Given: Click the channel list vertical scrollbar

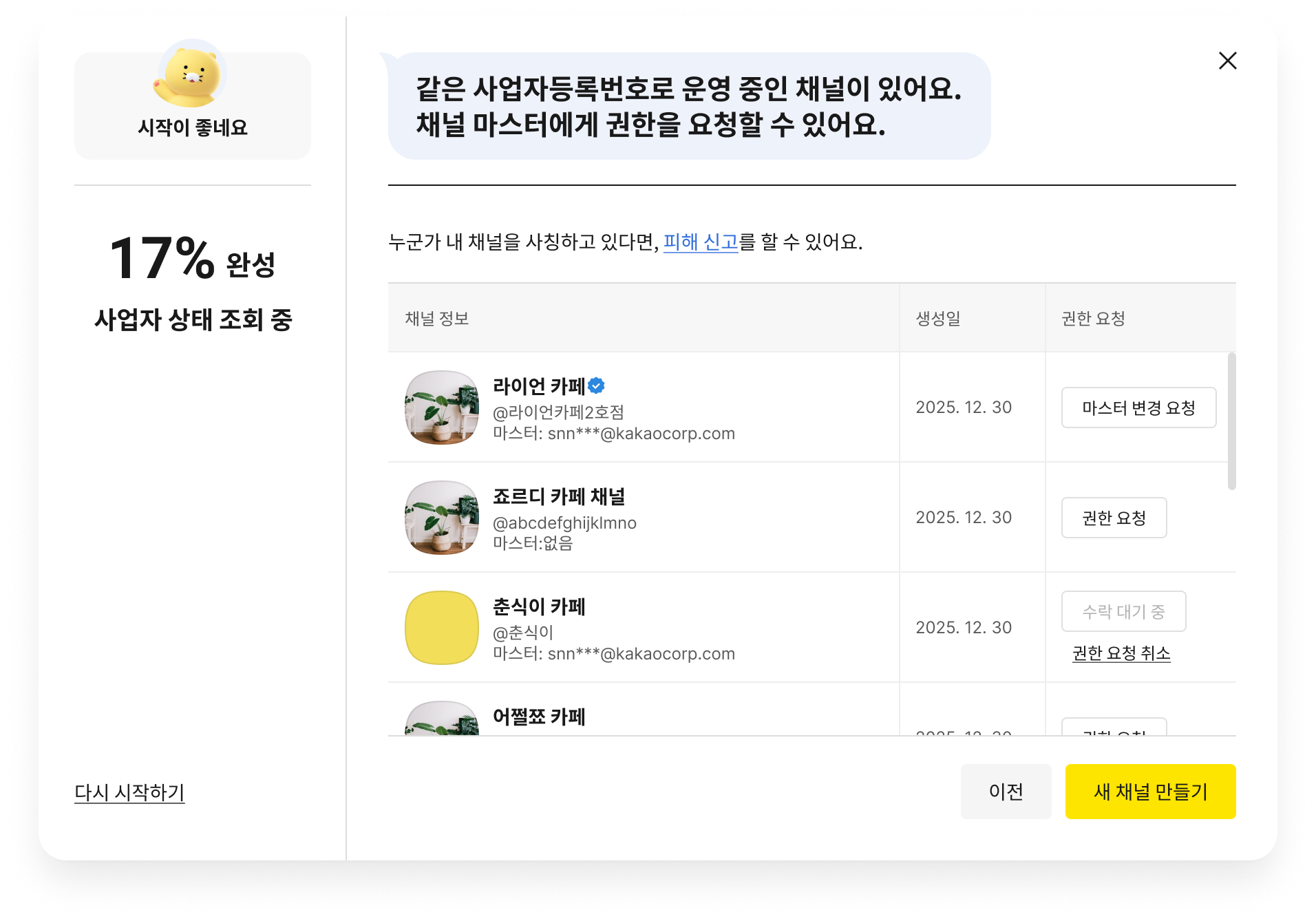Looking at the screenshot, I should tap(1231, 421).
